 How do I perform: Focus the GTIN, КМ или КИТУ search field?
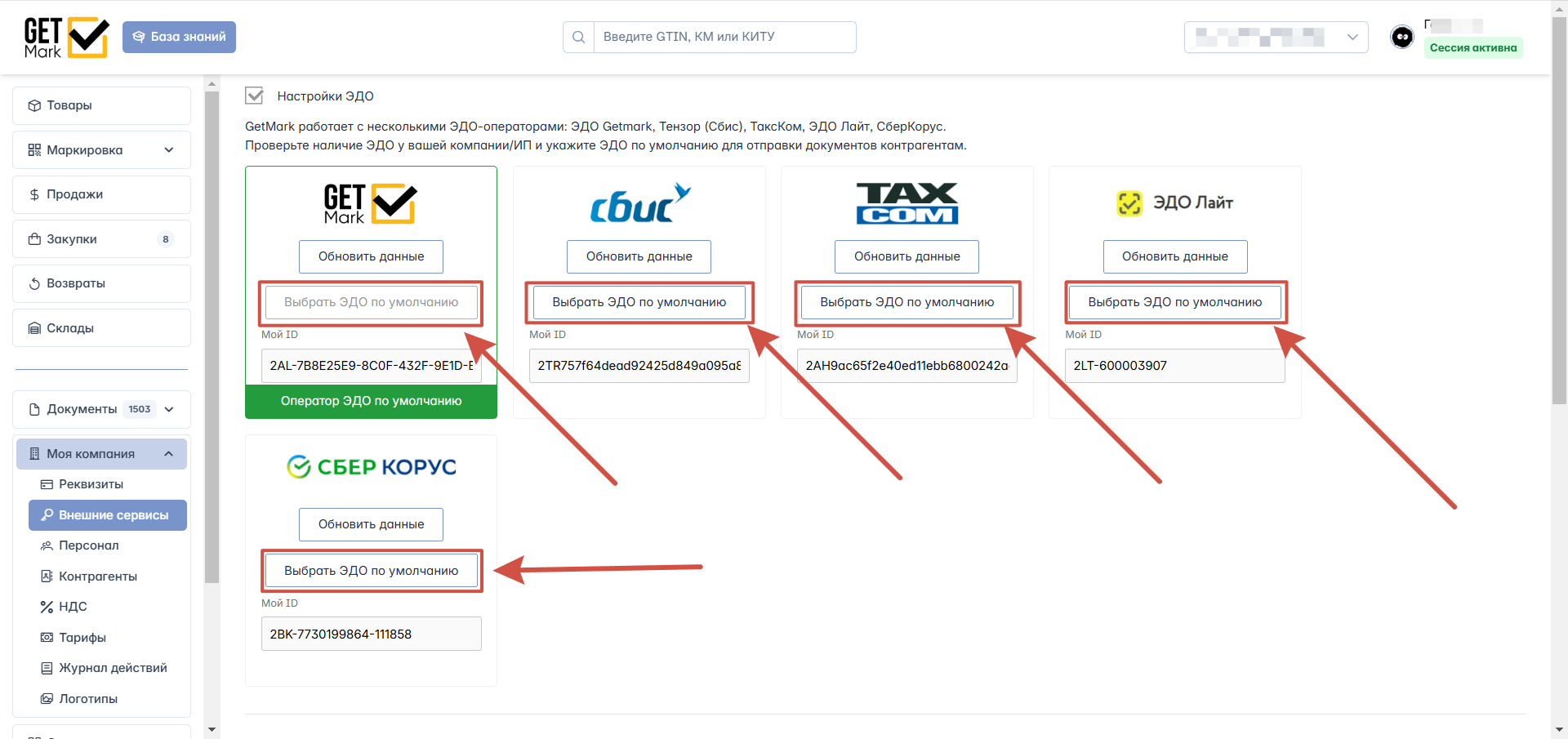click(724, 37)
